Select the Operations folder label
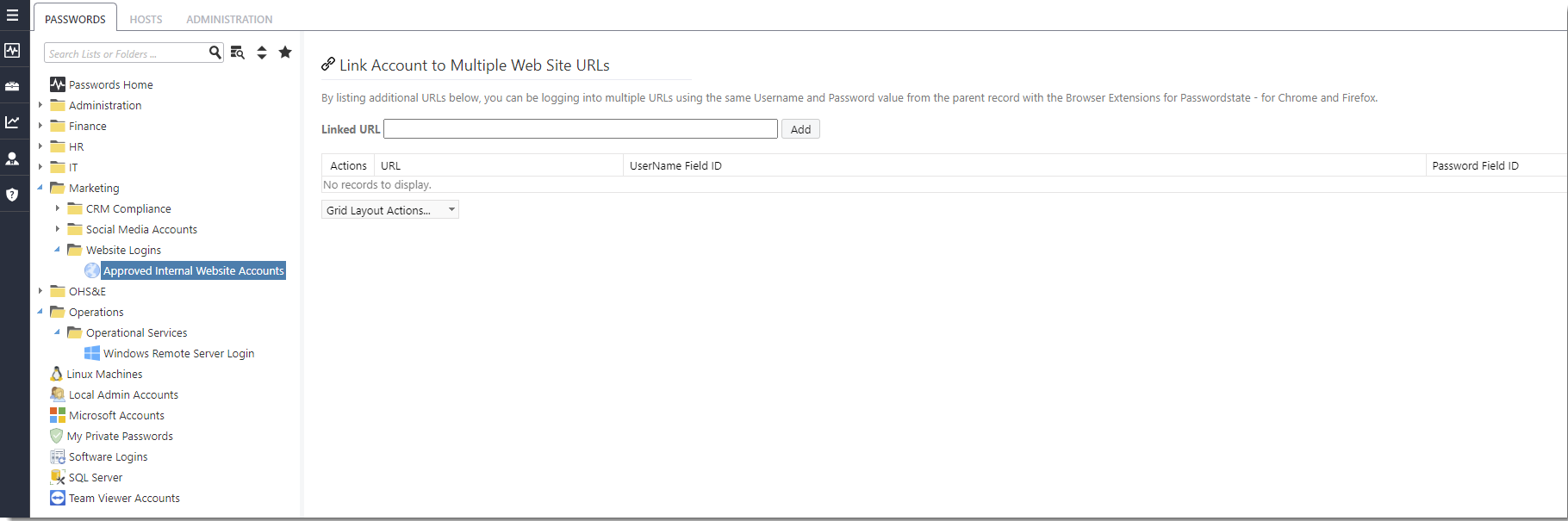 coord(96,312)
